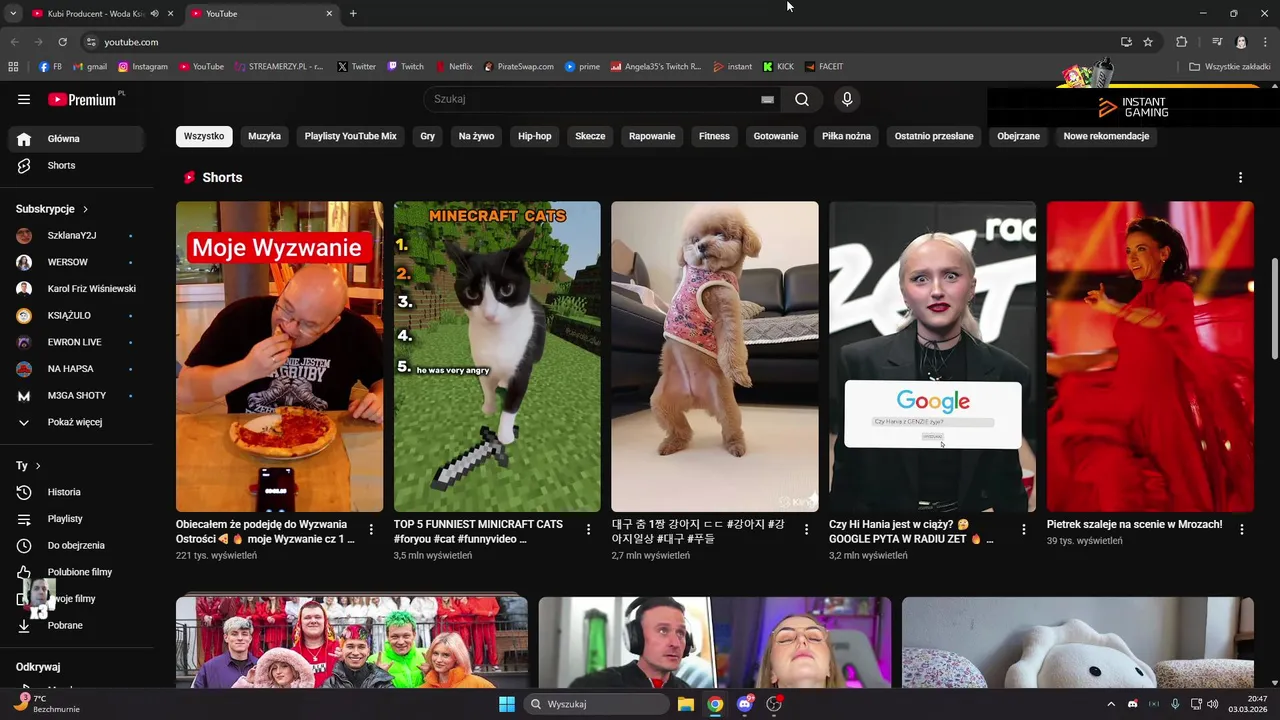This screenshot has height=720, width=1280.
Task: Open Discord from the taskbar
Action: tap(744, 704)
